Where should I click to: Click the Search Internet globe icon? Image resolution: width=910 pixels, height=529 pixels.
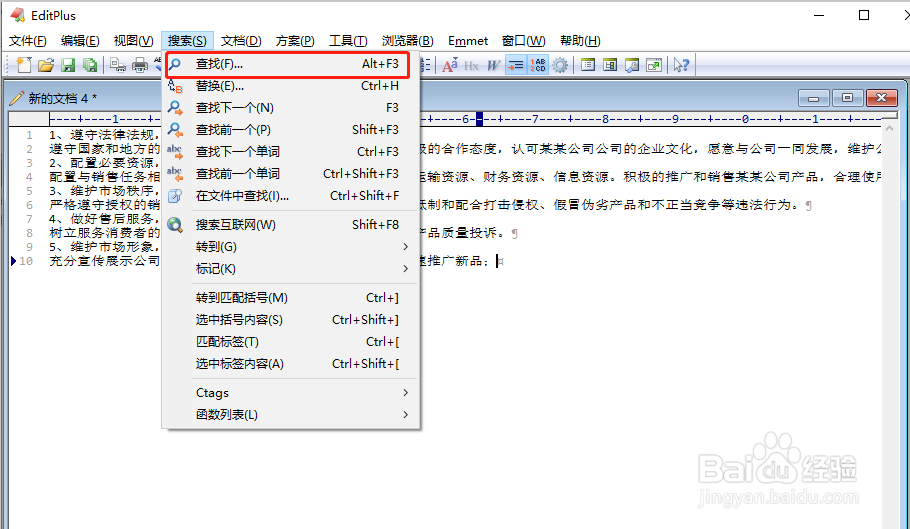(x=175, y=225)
